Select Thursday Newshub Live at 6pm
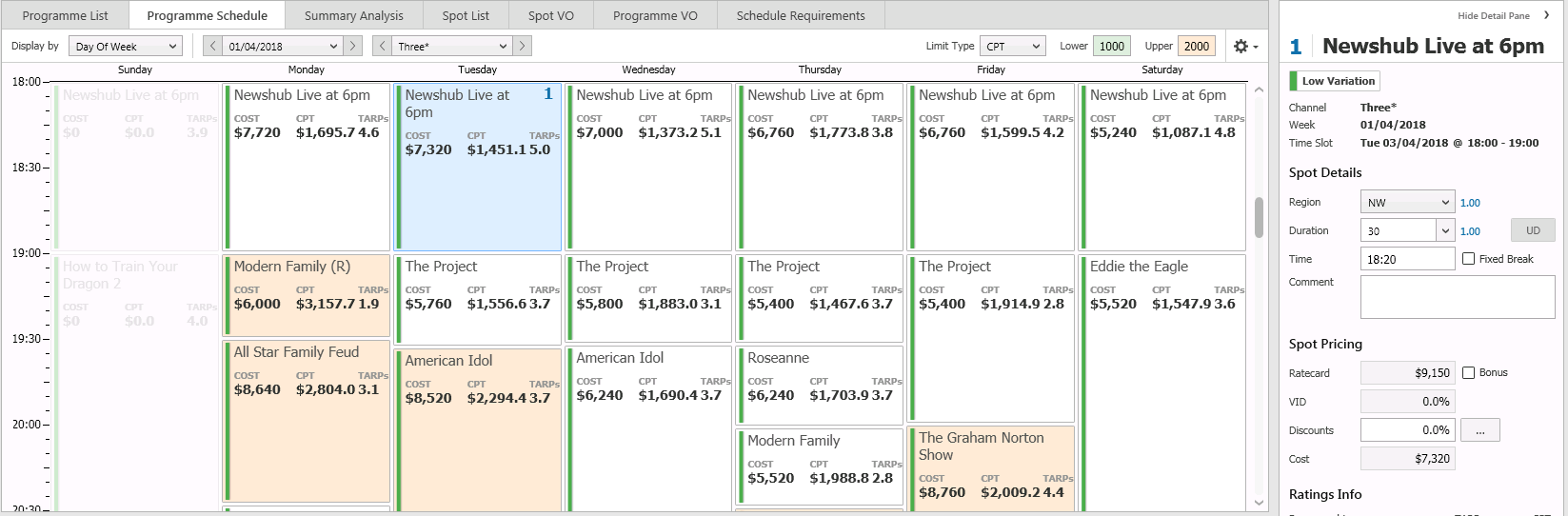The width and height of the screenshot is (1568, 516). 820,167
